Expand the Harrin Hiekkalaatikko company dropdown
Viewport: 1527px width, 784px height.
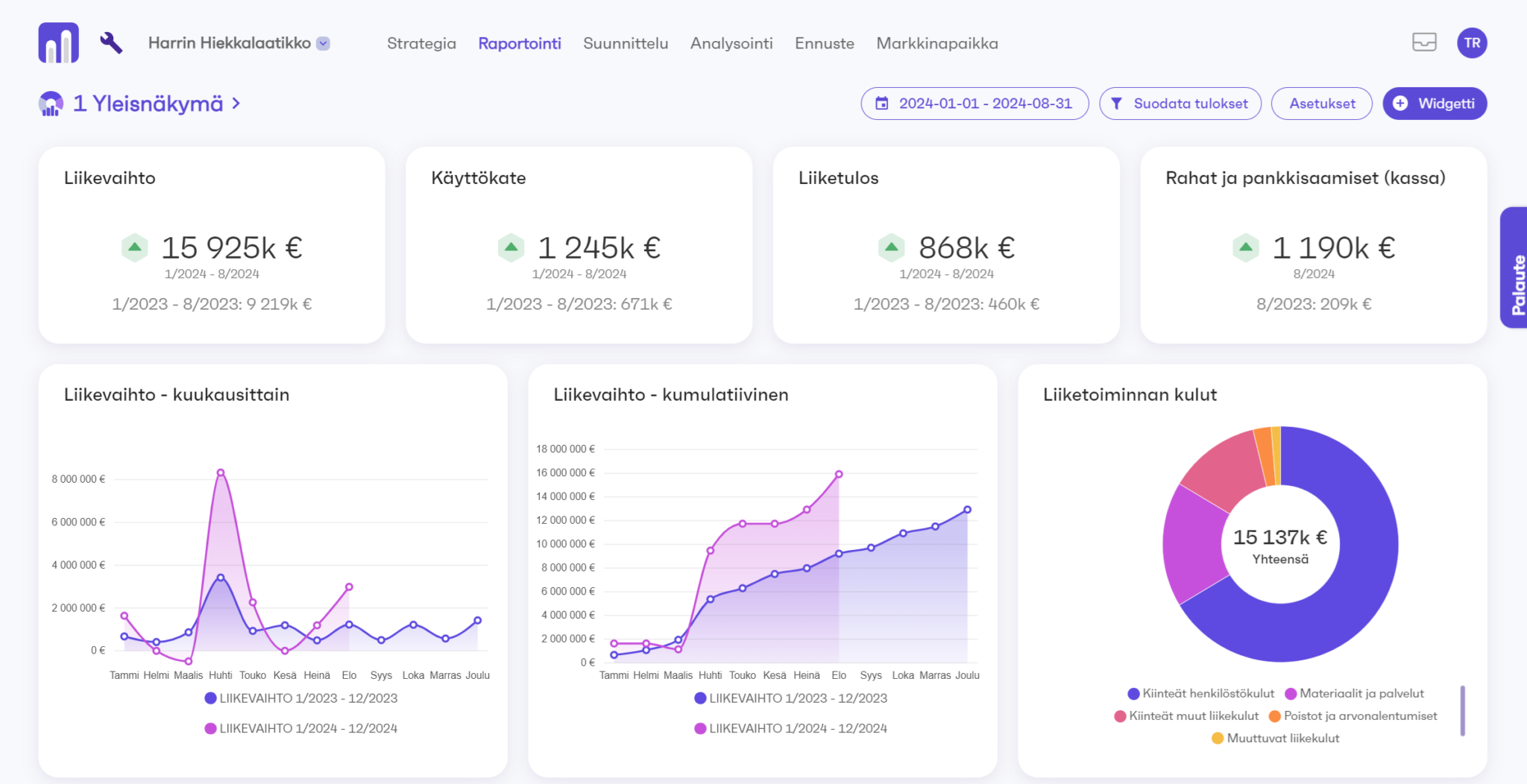coord(324,44)
